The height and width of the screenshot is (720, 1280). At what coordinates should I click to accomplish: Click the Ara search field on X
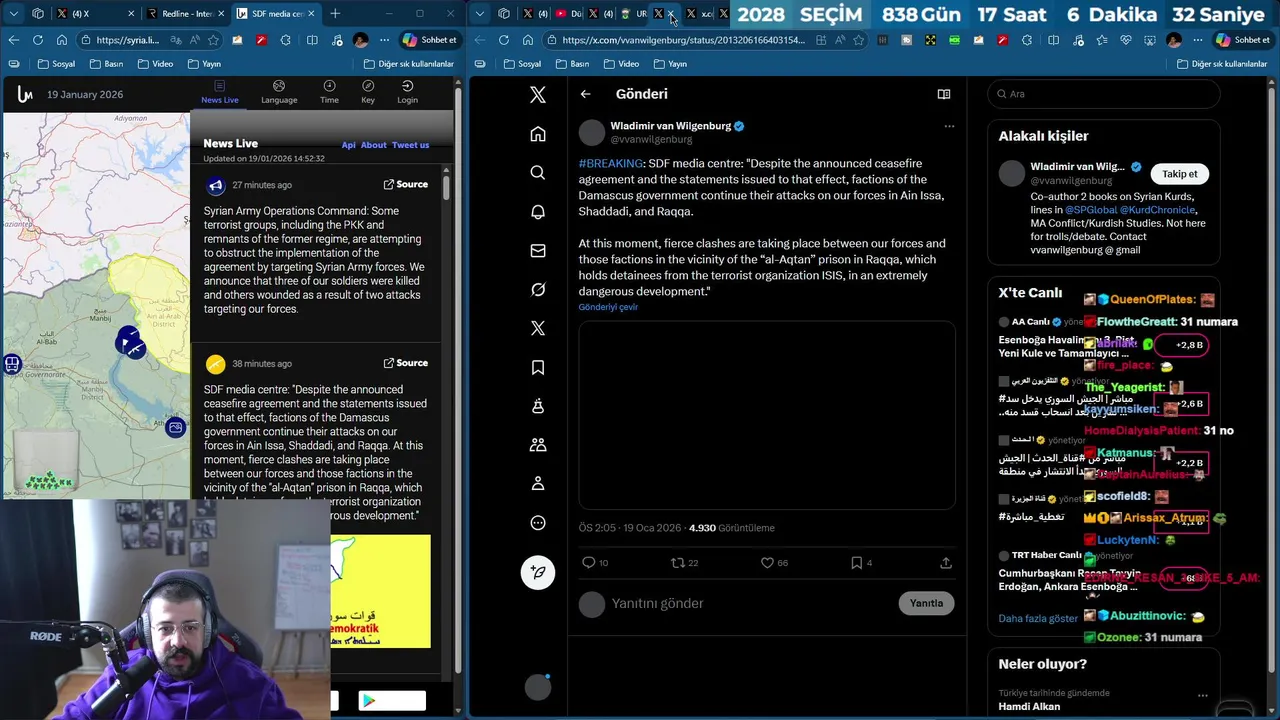[x=1104, y=94]
